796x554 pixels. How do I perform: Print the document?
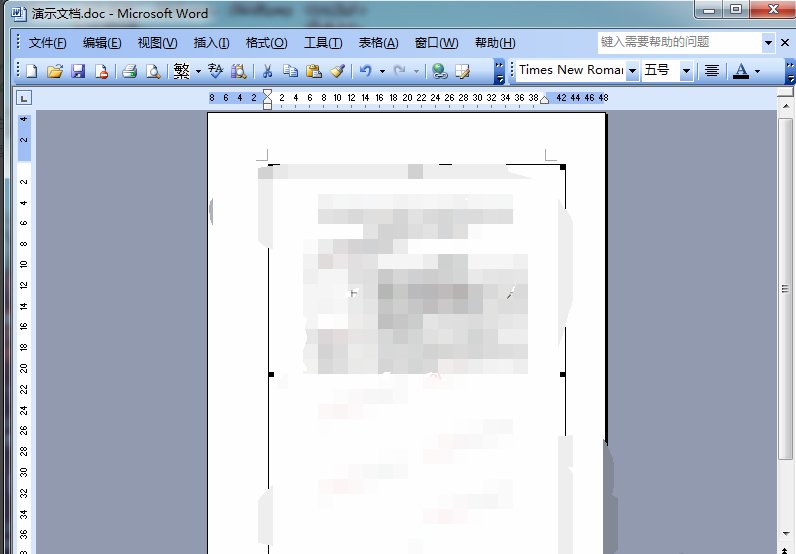click(x=129, y=71)
